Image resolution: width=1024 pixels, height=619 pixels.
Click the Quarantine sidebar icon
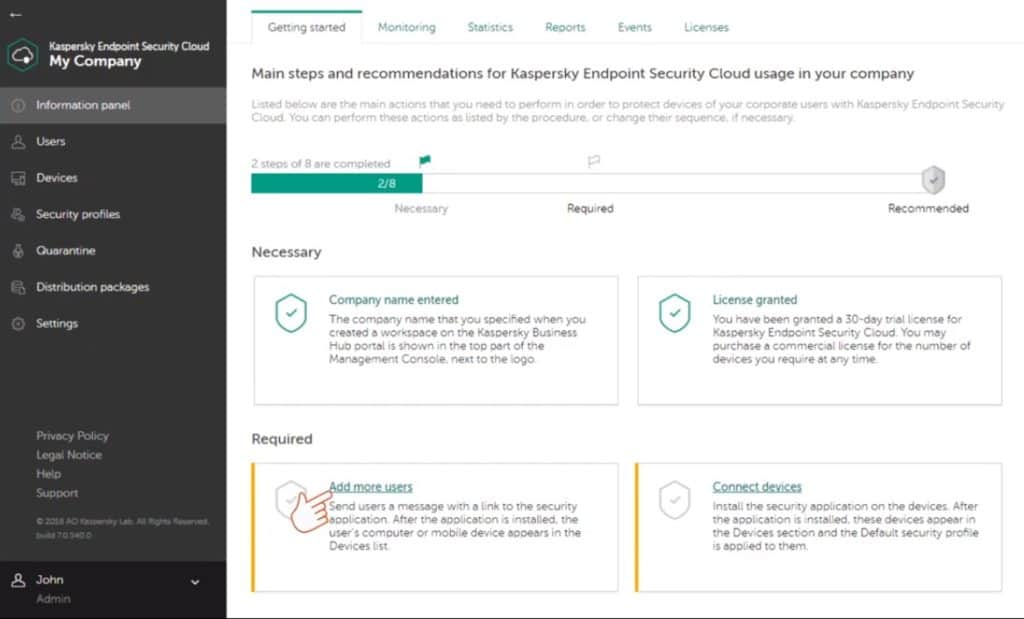(18, 251)
